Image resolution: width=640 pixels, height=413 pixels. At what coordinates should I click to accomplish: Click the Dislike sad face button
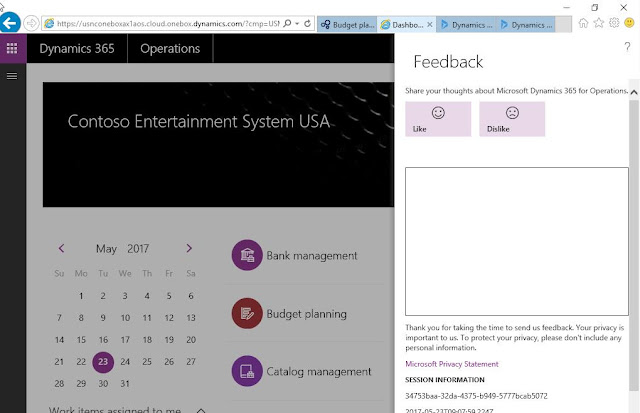click(x=512, y=119)
